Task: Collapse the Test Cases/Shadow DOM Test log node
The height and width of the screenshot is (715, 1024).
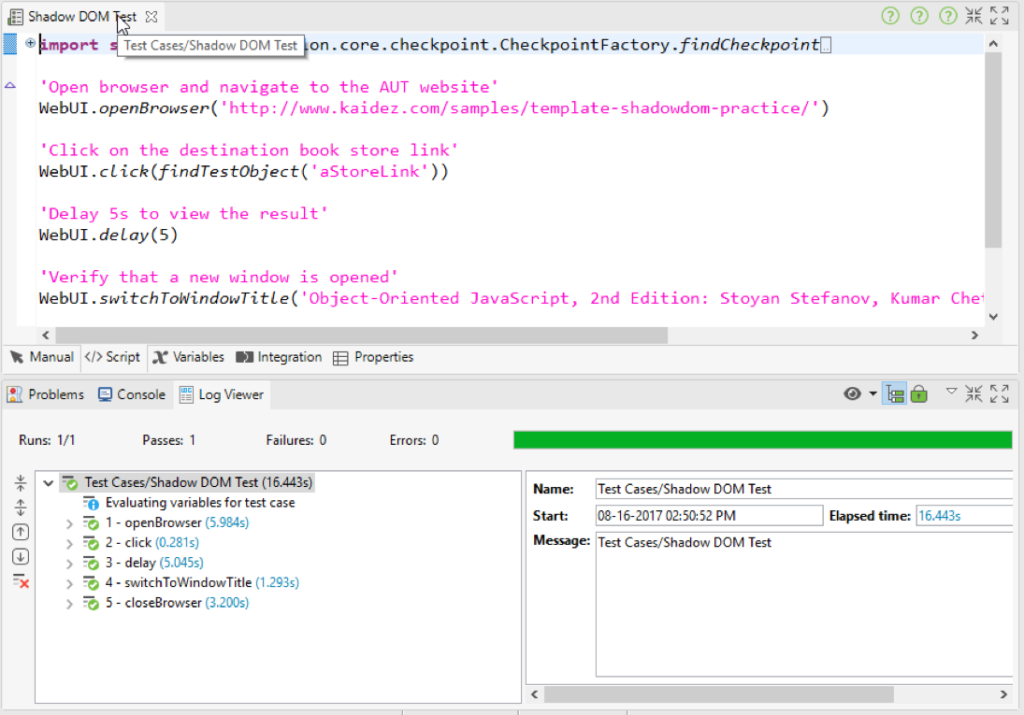Action: (48, 483)
